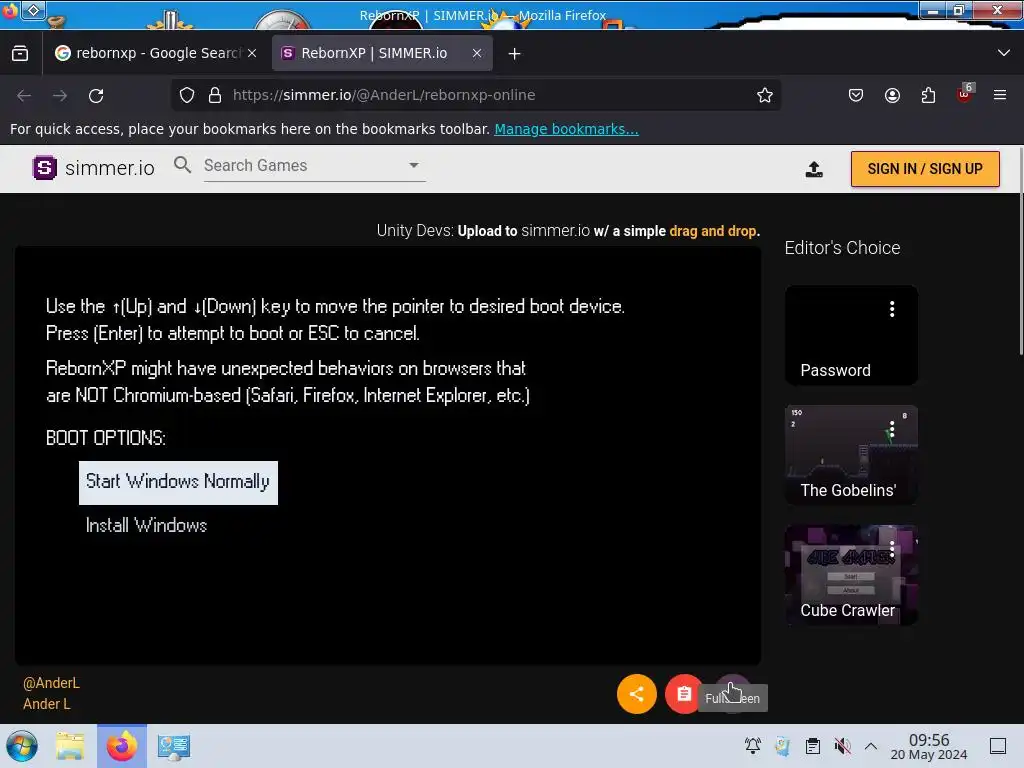Close the RebornXP SIMMER.io tab
This screenshot has width=1024, height=768.
point(477,53)
